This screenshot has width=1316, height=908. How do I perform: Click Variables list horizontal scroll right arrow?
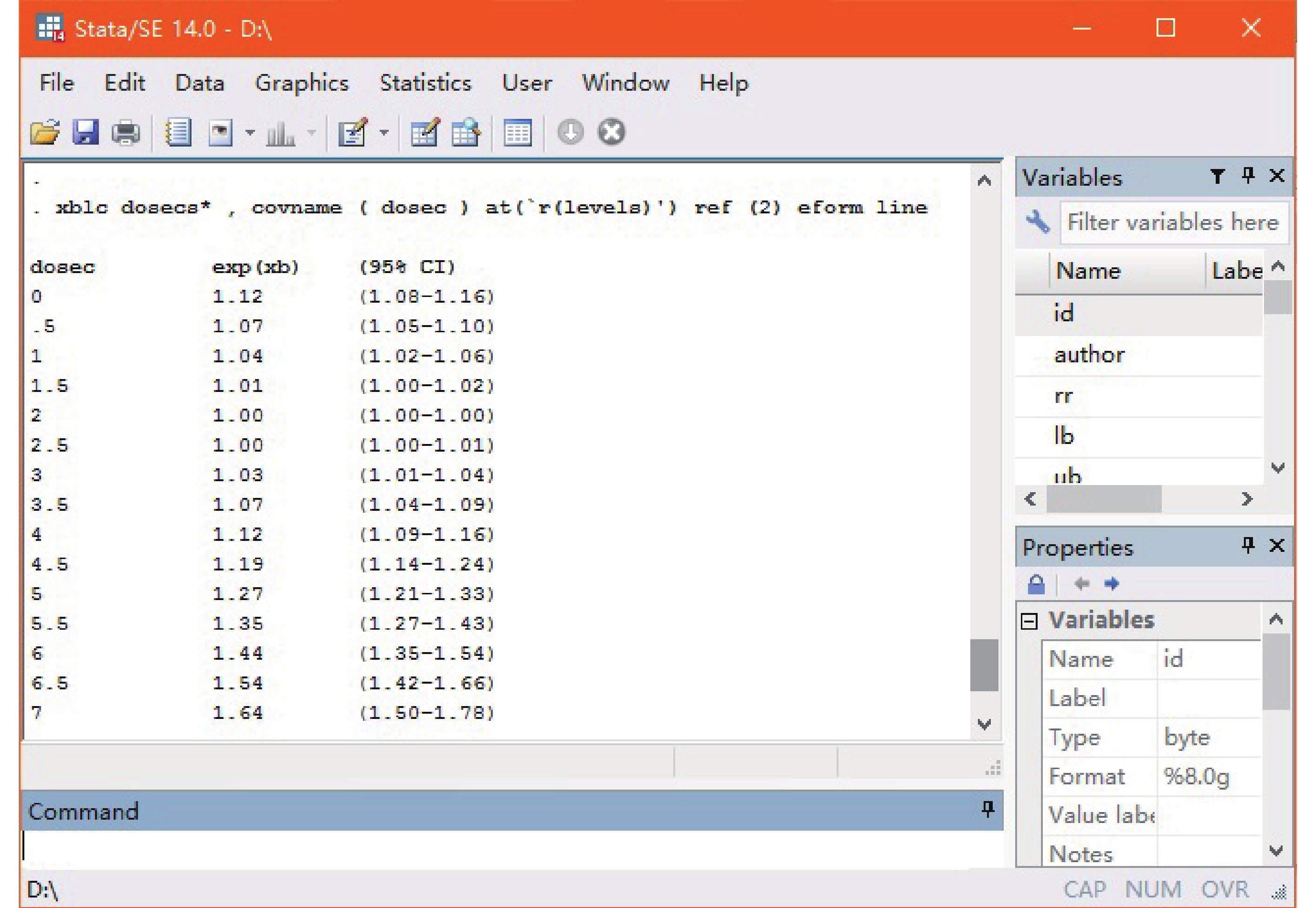pos(1247,499)
